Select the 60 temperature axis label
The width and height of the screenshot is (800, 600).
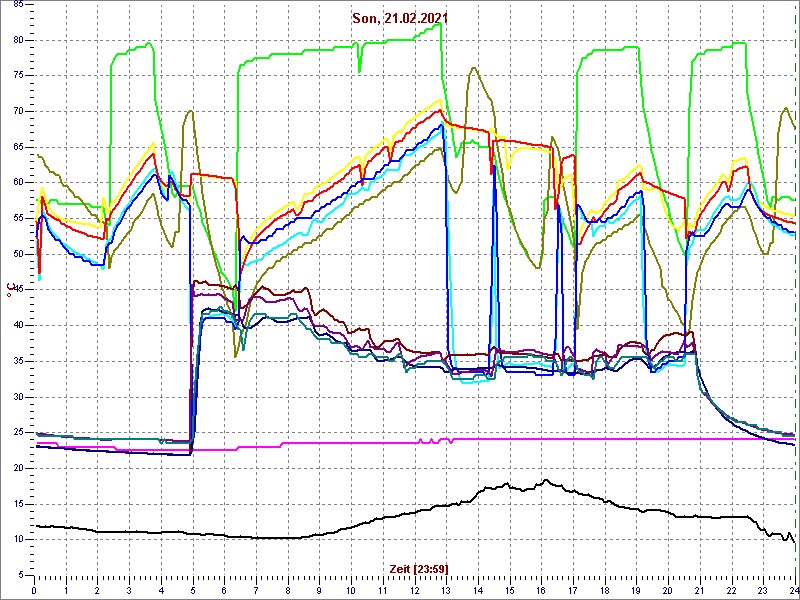coord(17,183)
